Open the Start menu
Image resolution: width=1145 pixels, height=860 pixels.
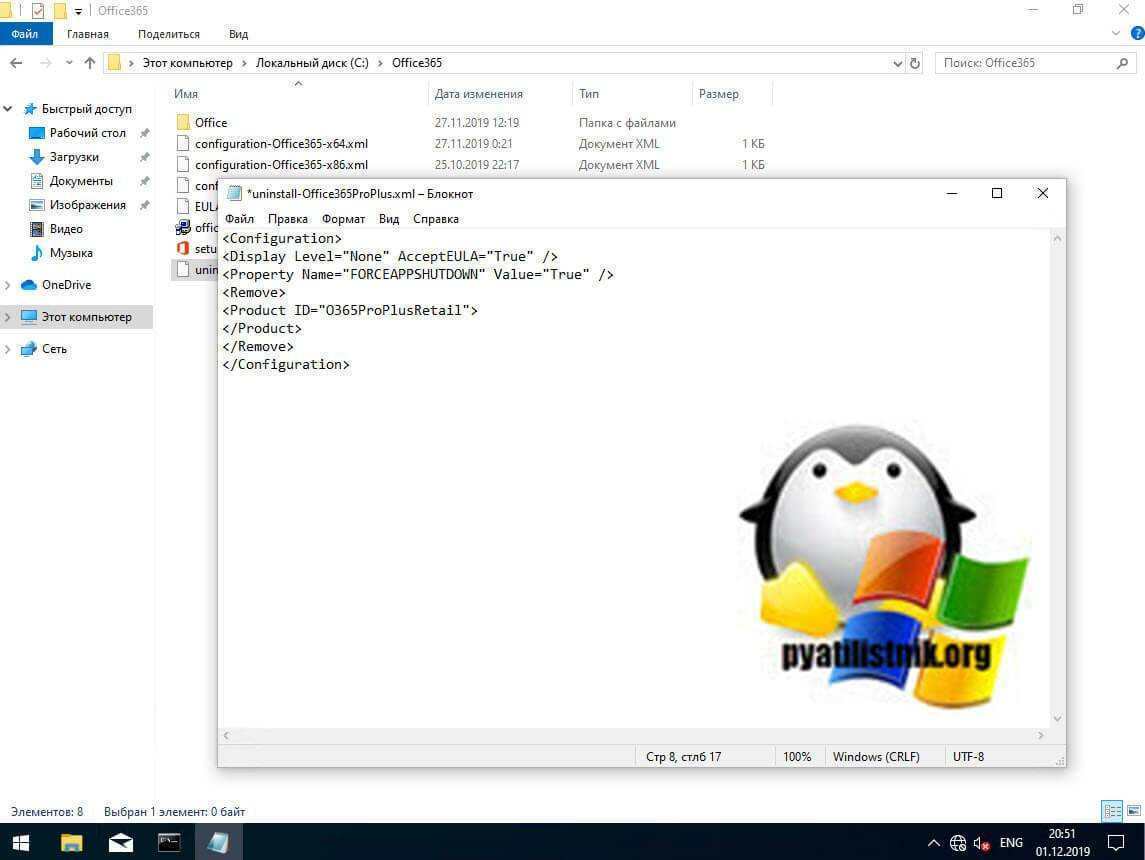coord(20,843)
